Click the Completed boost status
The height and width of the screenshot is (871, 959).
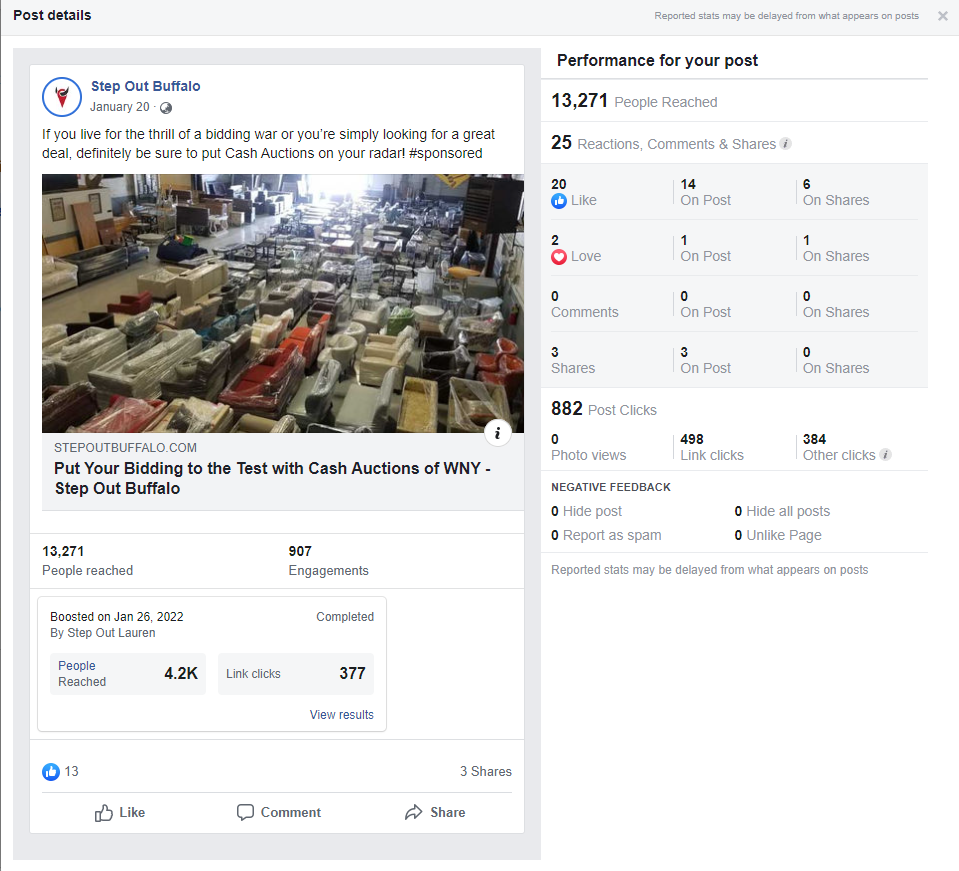click(345, 617)
